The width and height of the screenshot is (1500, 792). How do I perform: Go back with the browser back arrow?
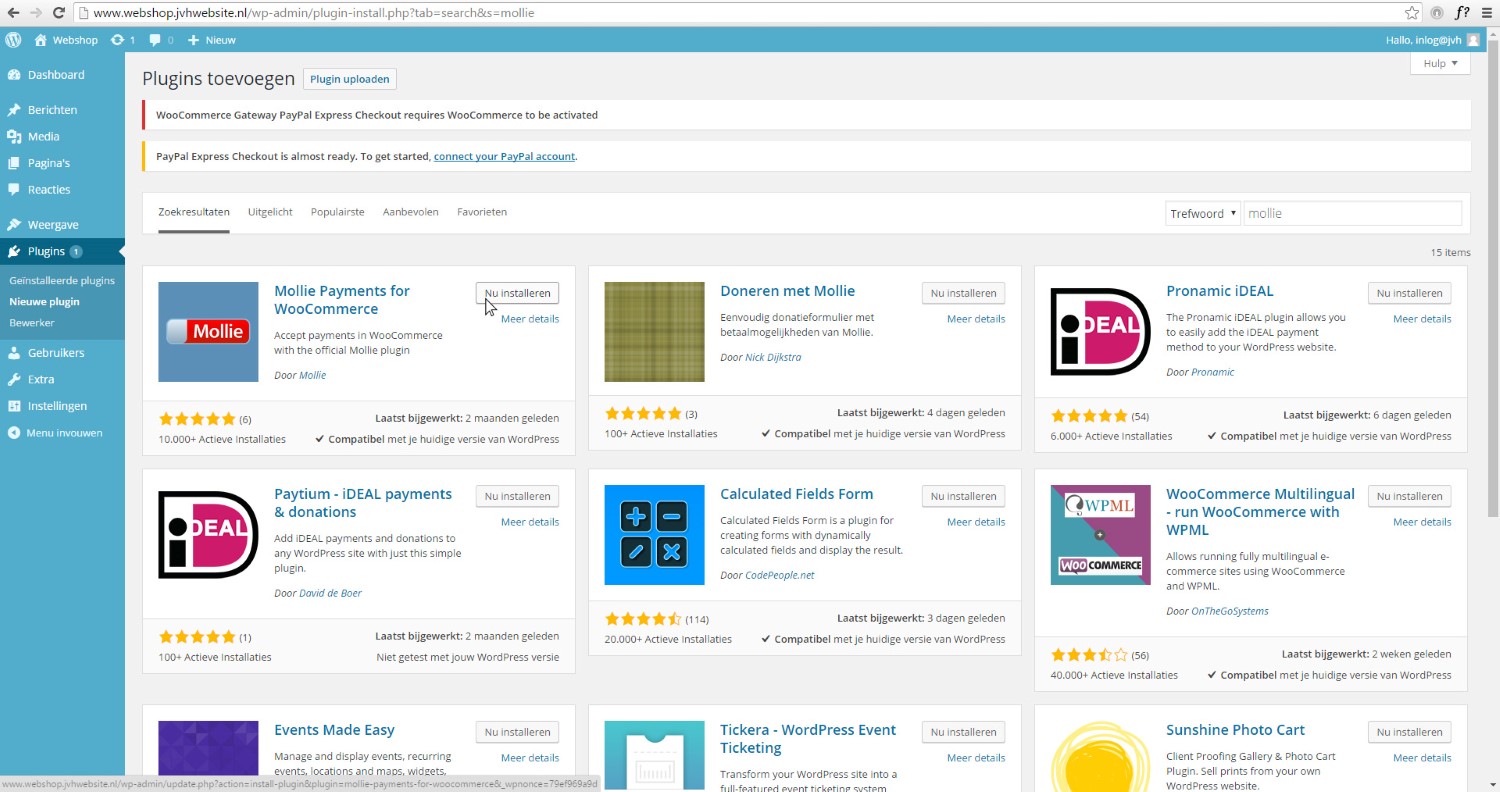13,13
